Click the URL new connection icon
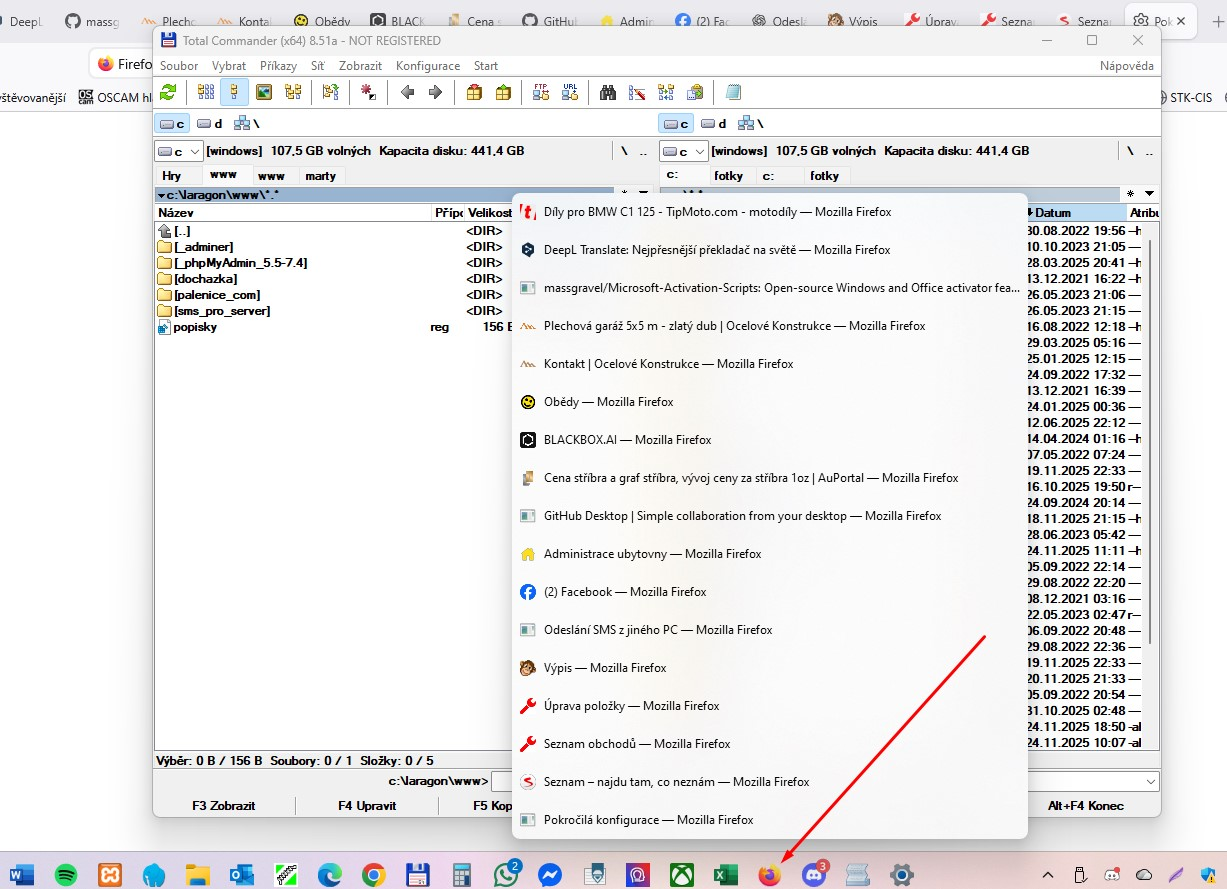The height and width of the screenshot is (889, 1227). tap(570, 92)
